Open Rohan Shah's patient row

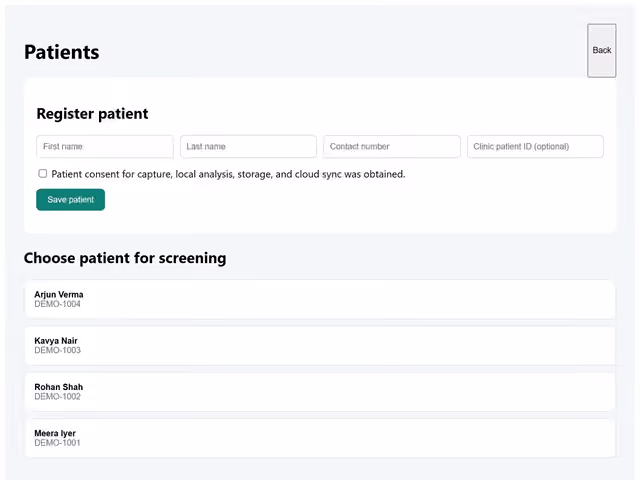[x=320, y=391]
